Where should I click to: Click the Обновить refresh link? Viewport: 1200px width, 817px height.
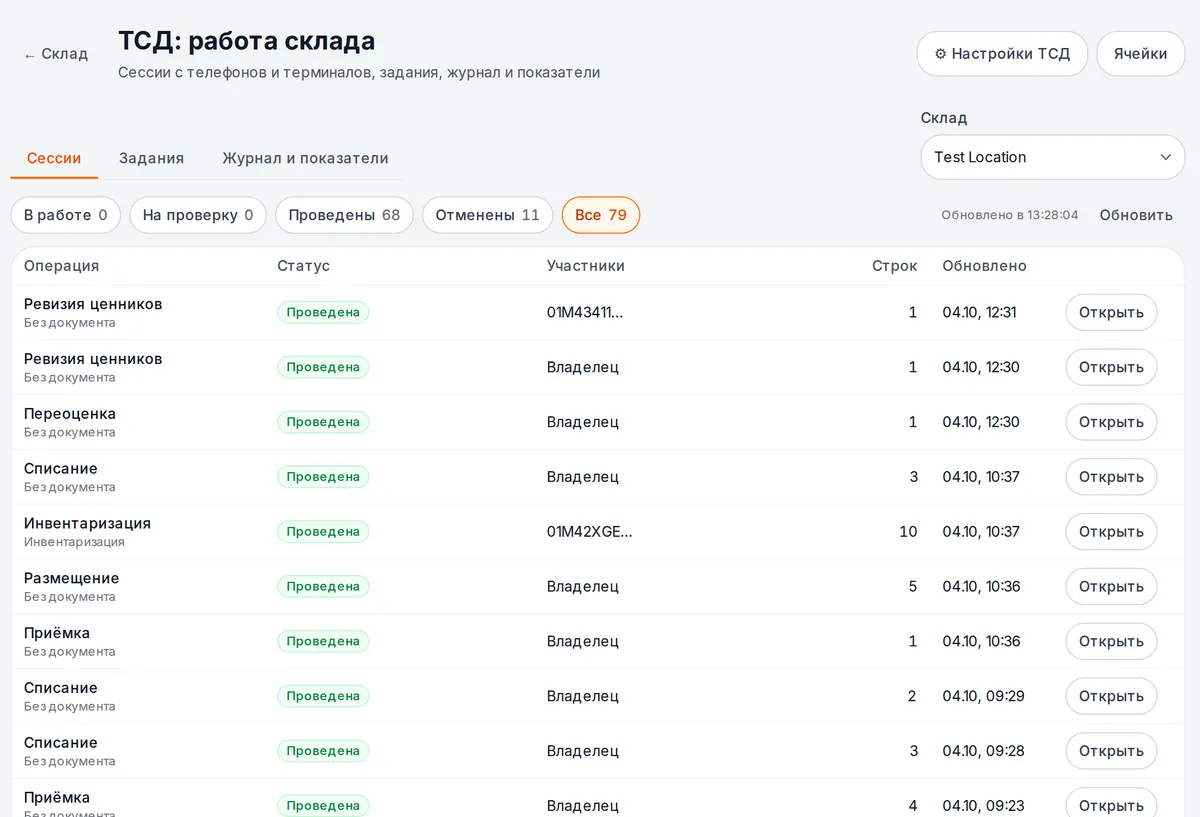[1136, 215]
